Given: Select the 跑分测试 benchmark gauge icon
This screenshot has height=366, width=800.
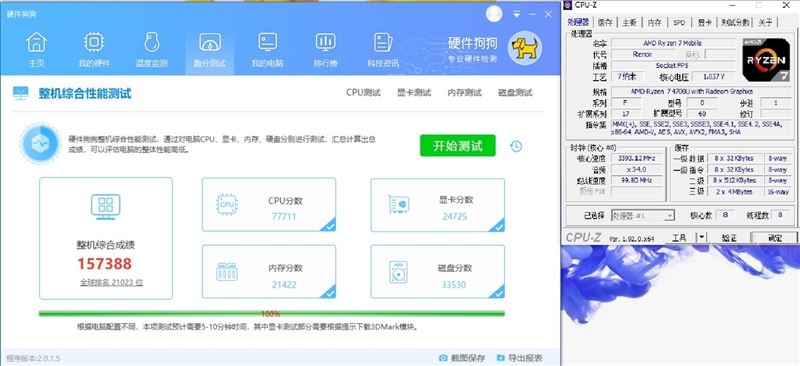Looking at the screenshot, I should (x=210, y=42).
